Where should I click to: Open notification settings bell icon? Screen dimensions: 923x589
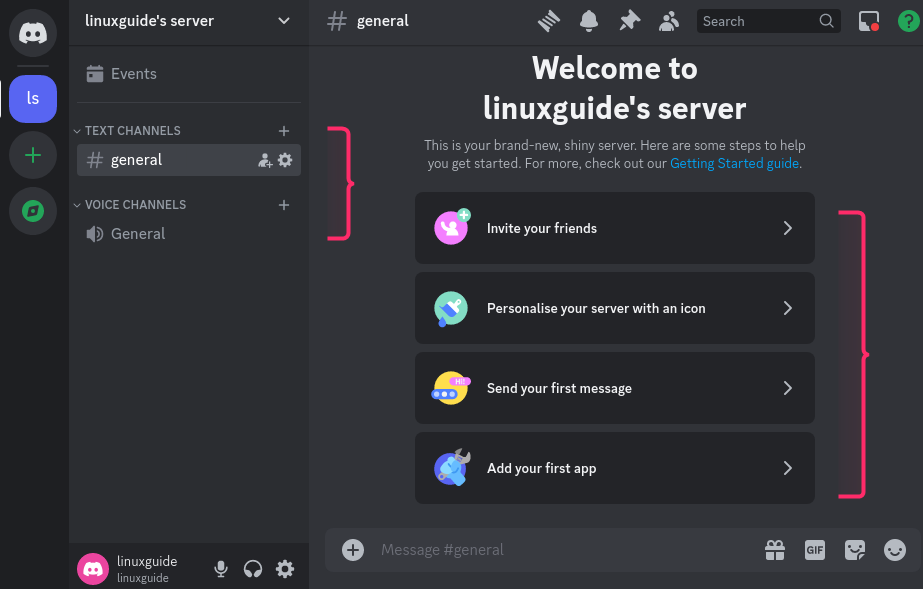click(589, 20)
